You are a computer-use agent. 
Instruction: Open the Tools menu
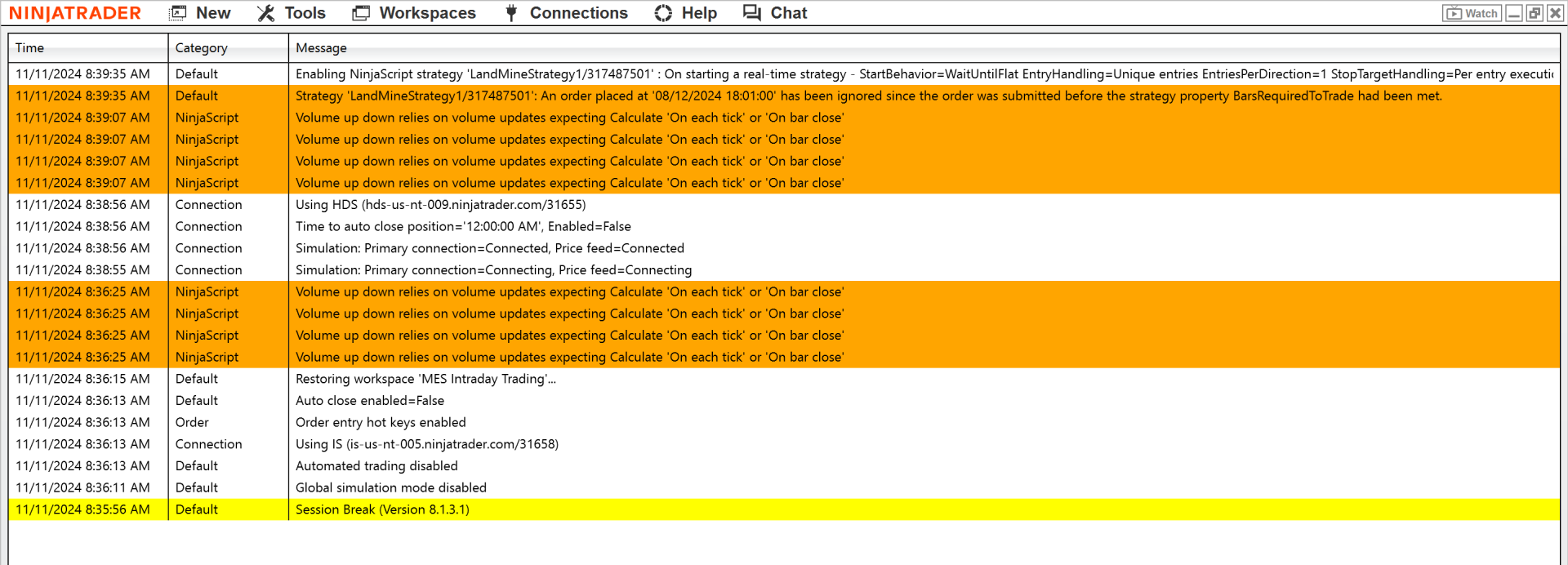click(x=292, y=13)
